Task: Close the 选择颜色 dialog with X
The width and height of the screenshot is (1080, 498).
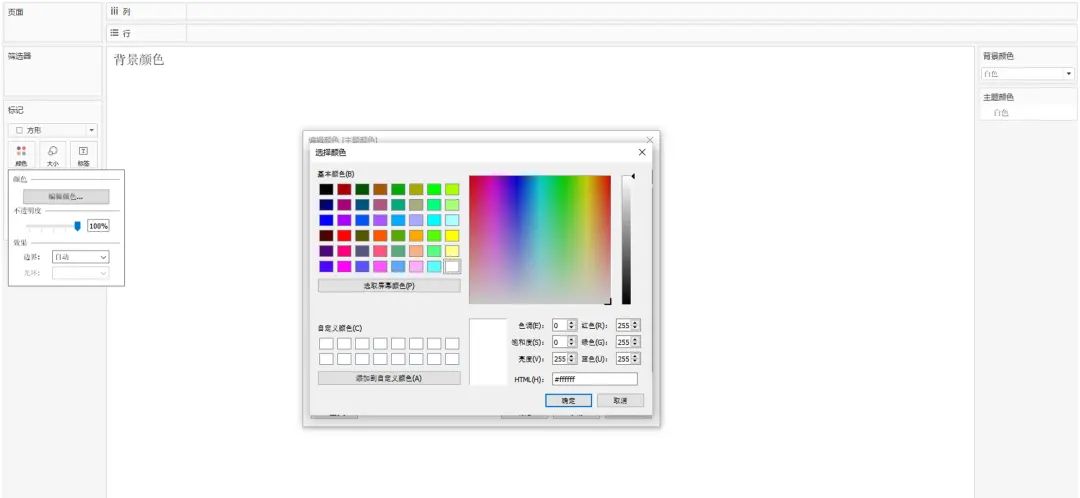Action: (x=642, y=152)
